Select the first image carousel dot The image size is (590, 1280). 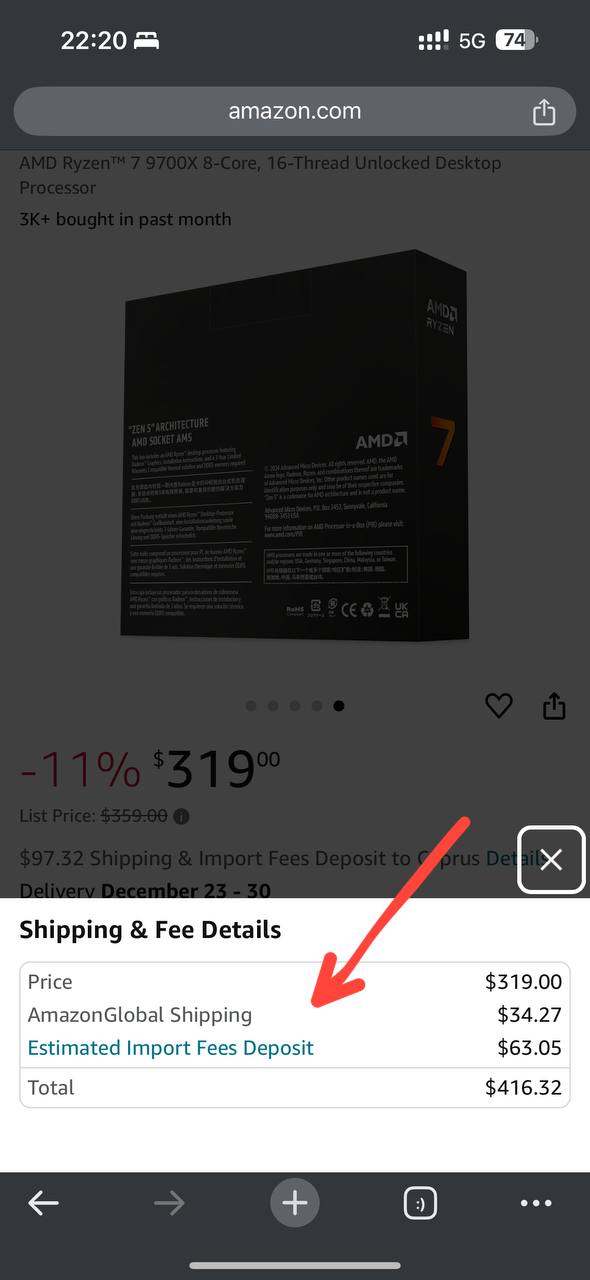251,706
